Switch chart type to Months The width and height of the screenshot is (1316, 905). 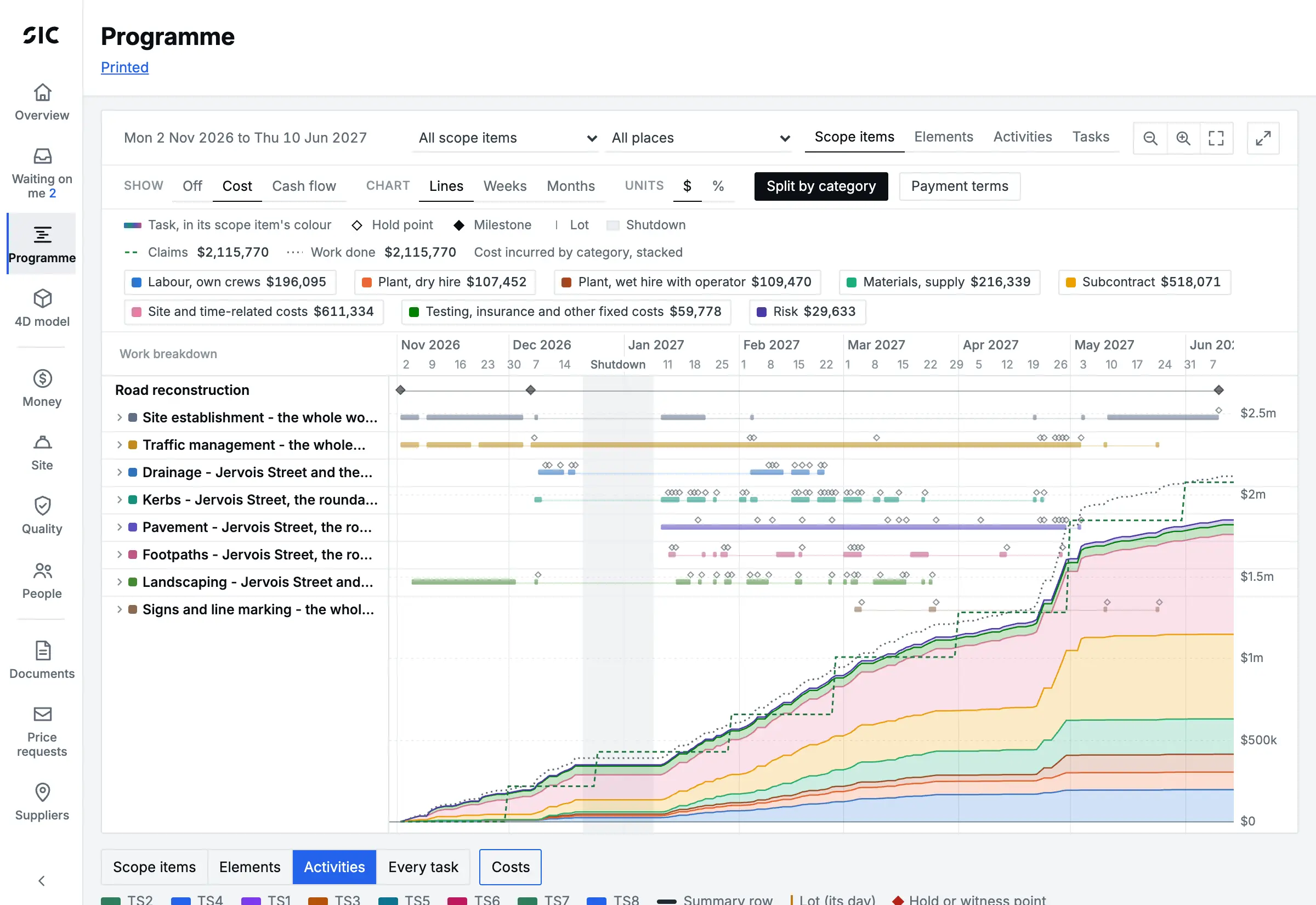coord(571,186)
